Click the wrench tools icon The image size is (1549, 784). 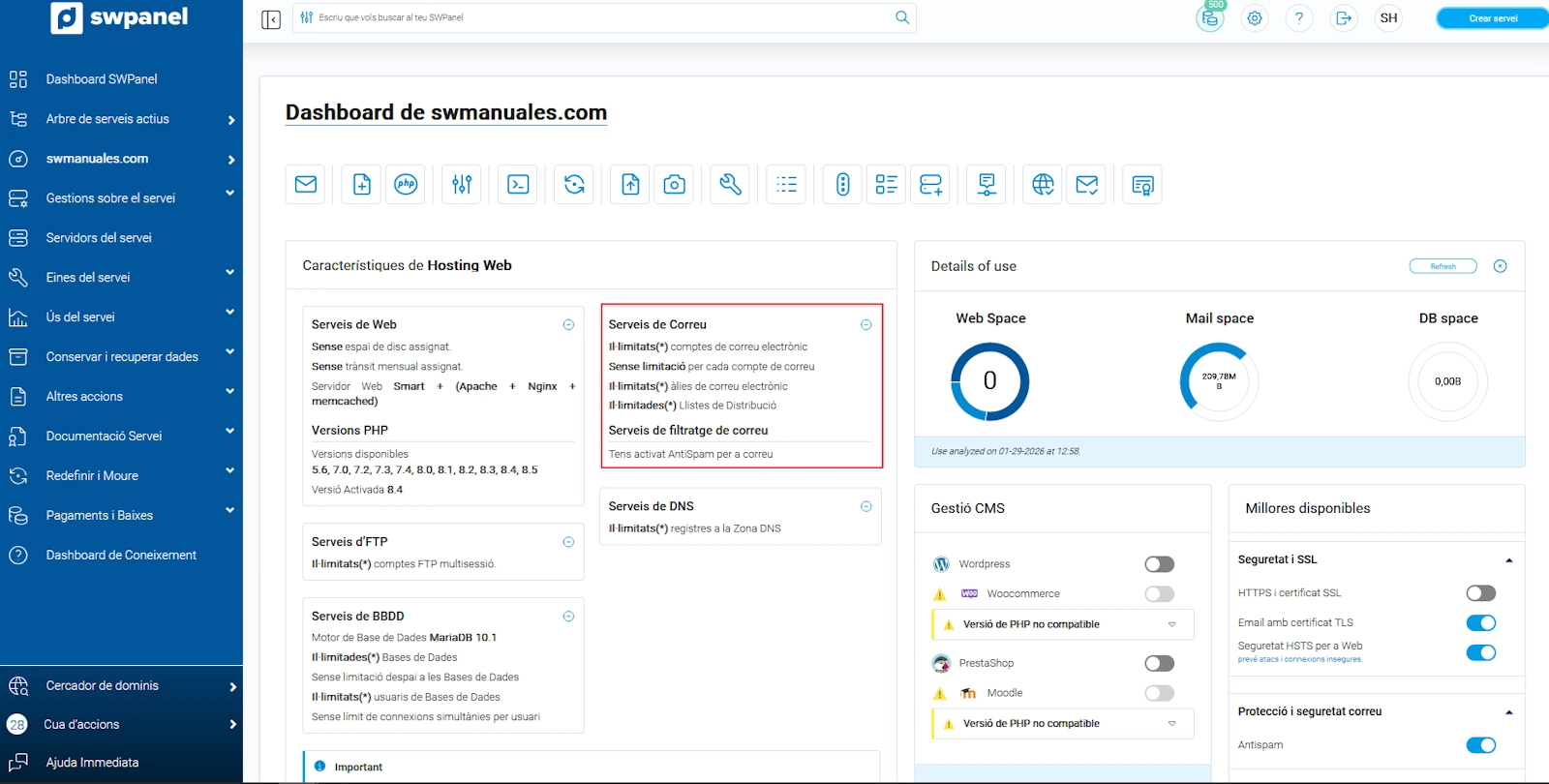coord(730,184)
